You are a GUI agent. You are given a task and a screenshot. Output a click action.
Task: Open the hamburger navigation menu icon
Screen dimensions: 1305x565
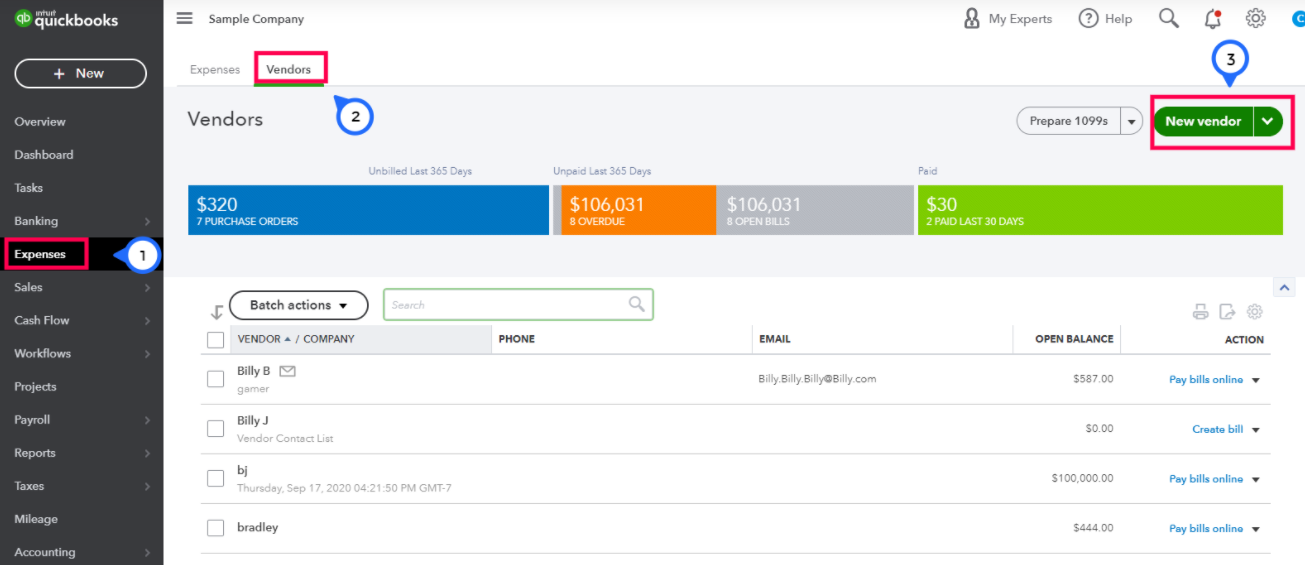[184, 19]
